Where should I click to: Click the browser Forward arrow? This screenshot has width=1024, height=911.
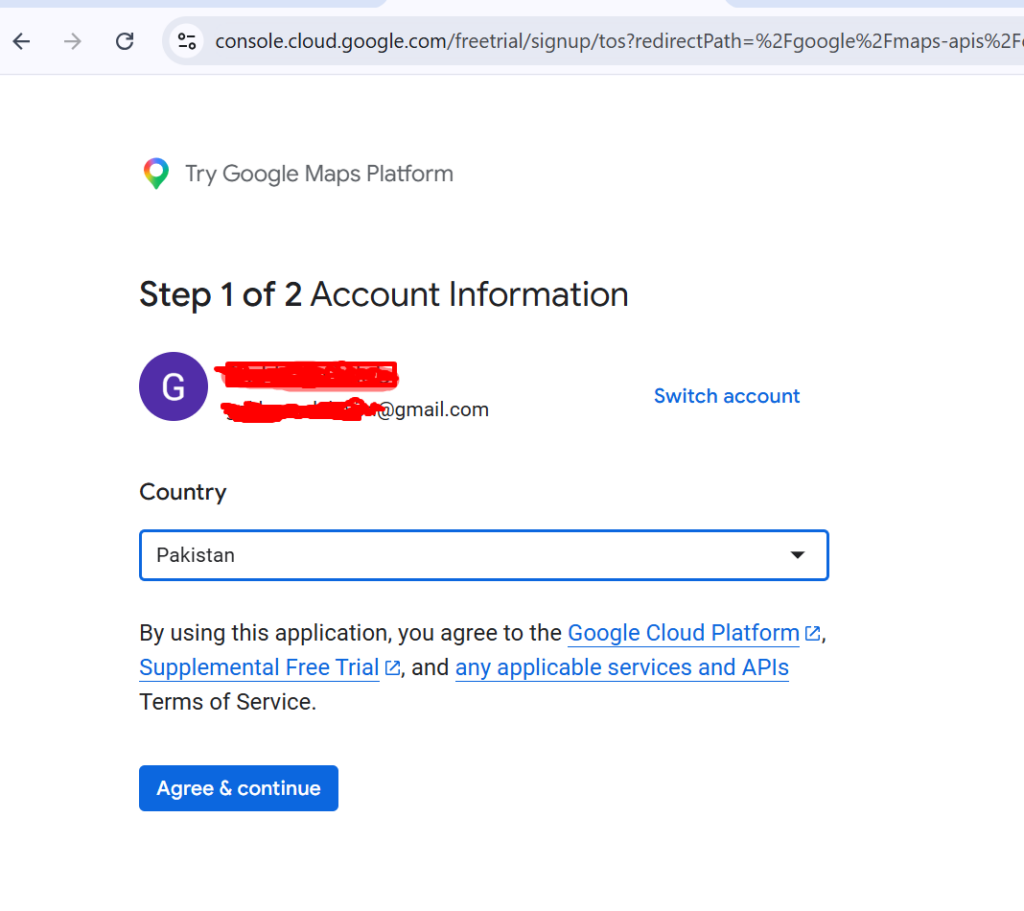pyautogui.click(x=73, y=41)
